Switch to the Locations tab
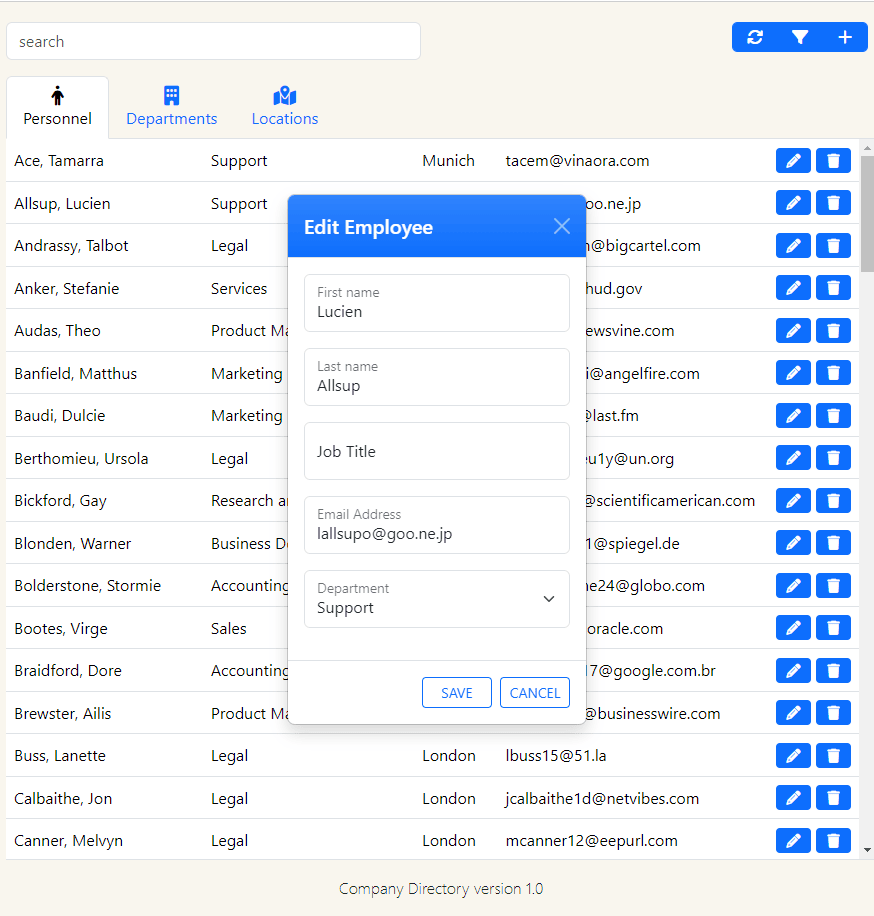The width and height of the screenshot is (874, 916). (284, 107)
